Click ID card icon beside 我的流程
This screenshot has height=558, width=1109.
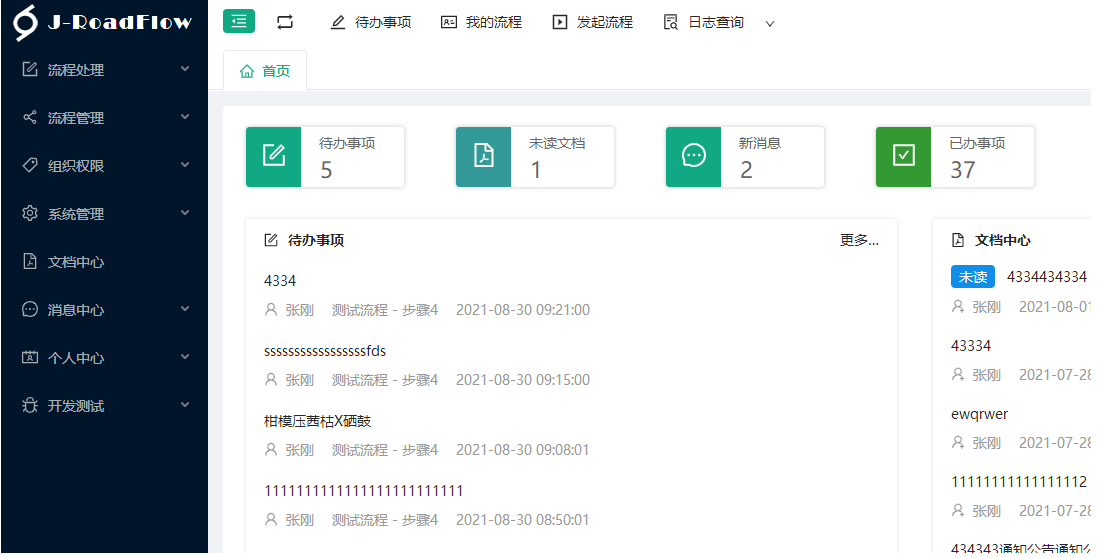pyautogui.click(x=448, y=23)
